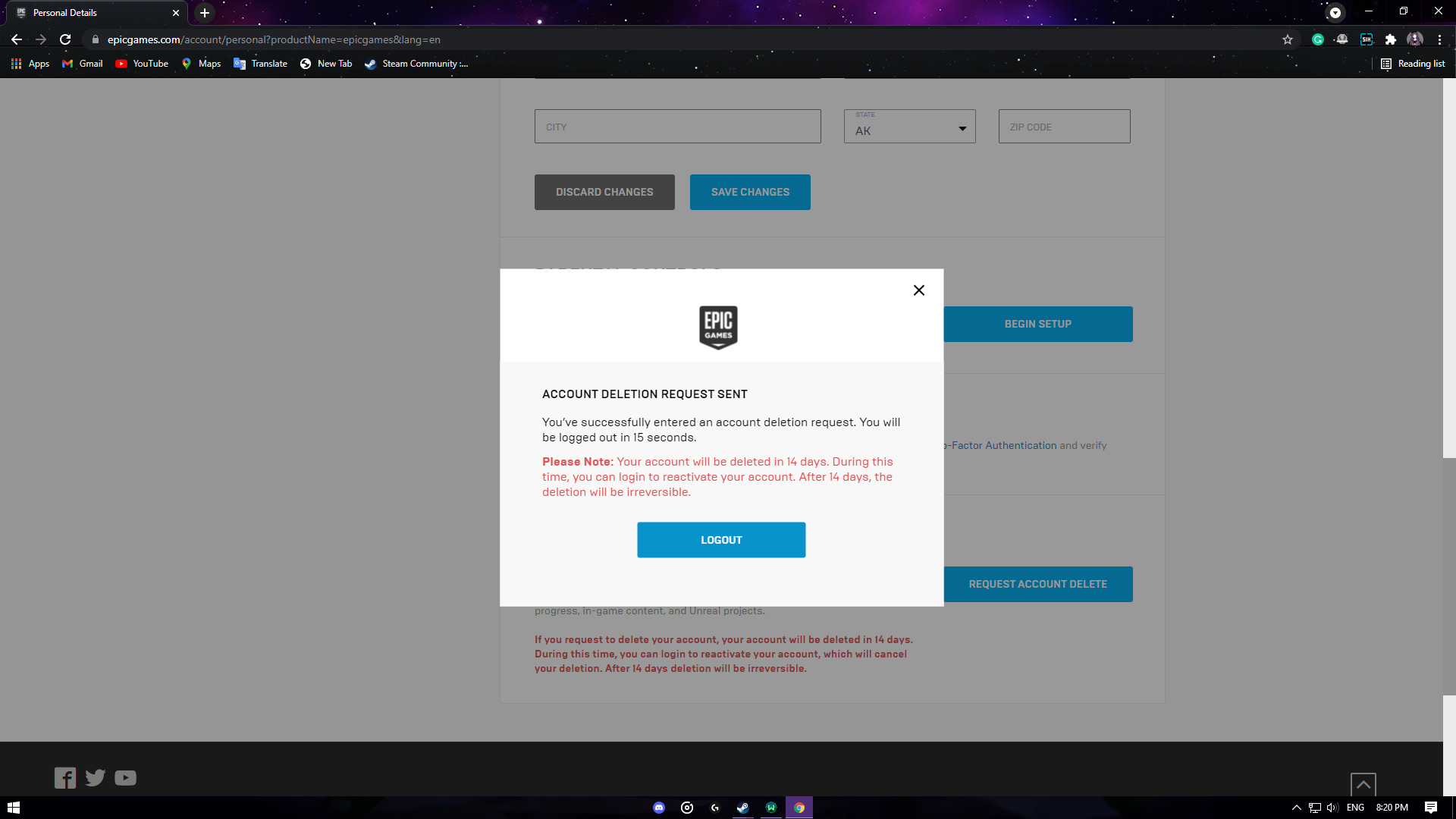1456x819 pixels.
Task: Click into the City input field
Action: pyautogui.click(x=677, y=127)
